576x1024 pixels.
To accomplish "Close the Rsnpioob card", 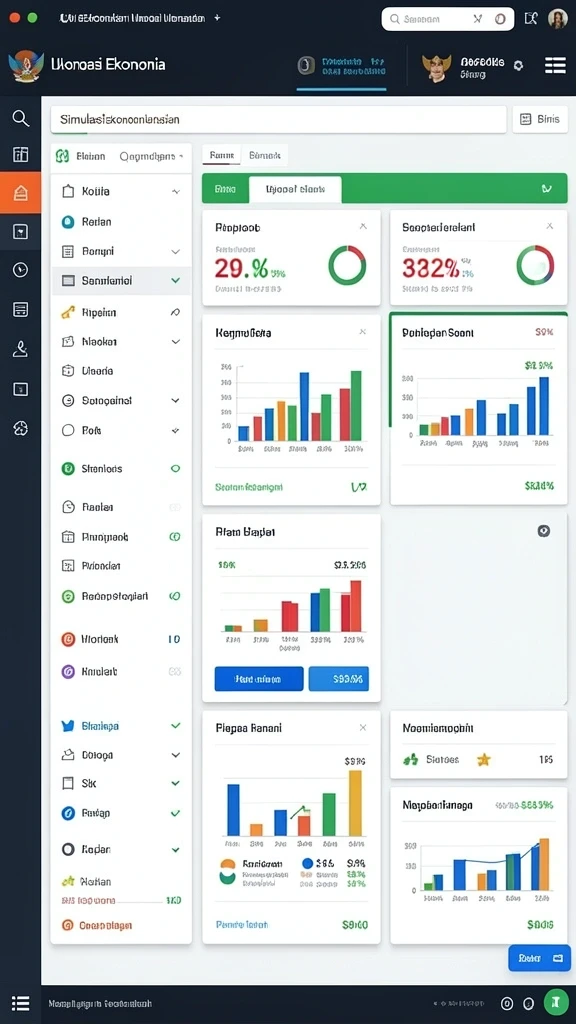I will coord(363,227).
